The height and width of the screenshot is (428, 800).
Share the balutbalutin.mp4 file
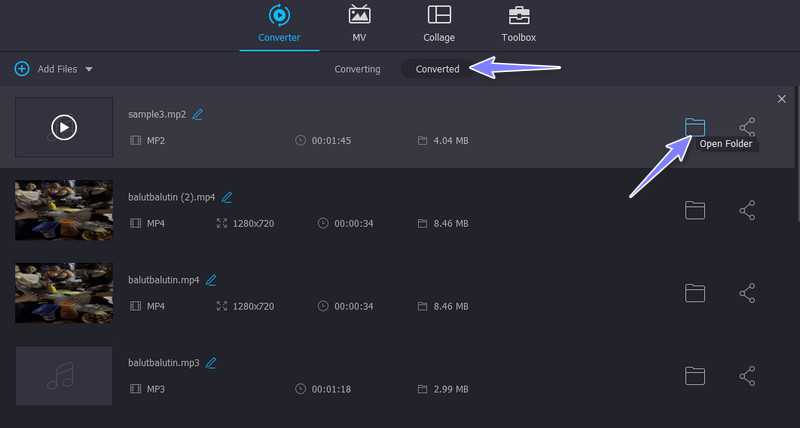click(x=747, y=293)
